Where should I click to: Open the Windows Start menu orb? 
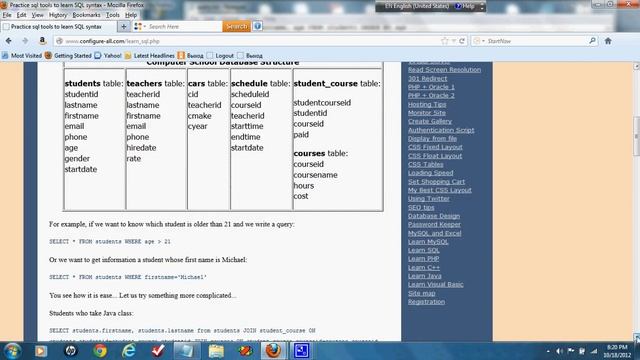click(x=12, y=351)
